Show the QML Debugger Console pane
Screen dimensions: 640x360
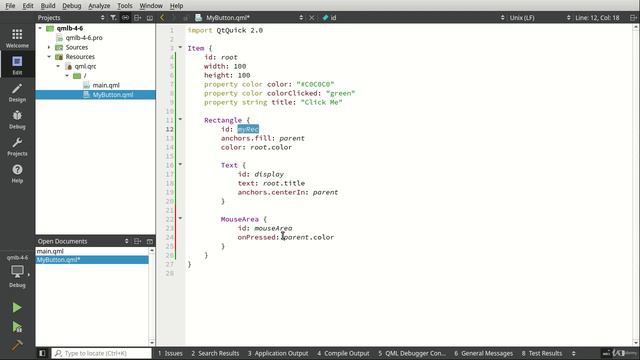click(412, 353)
